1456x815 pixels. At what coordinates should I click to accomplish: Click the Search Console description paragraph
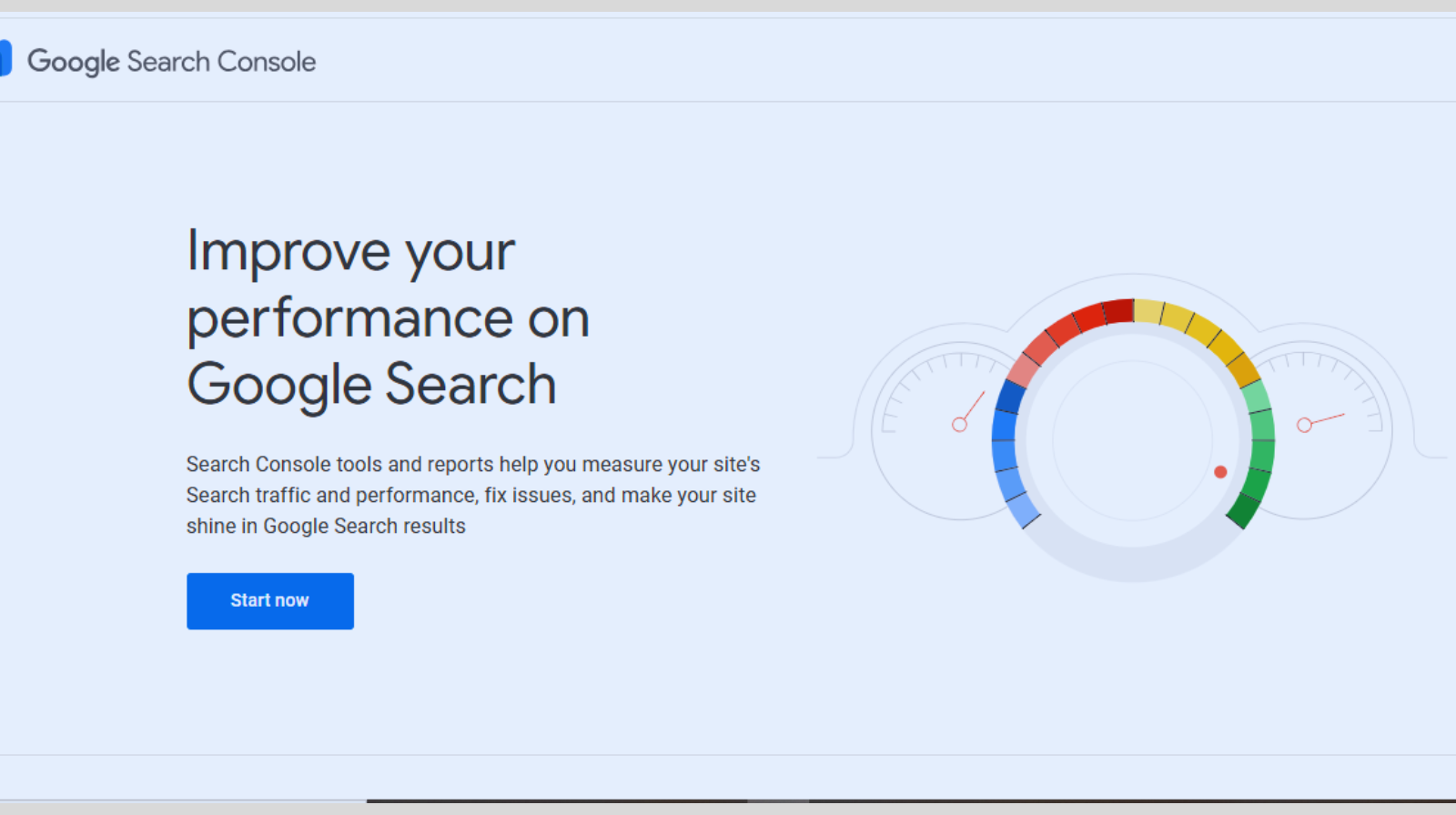click(x=473, y=495)
